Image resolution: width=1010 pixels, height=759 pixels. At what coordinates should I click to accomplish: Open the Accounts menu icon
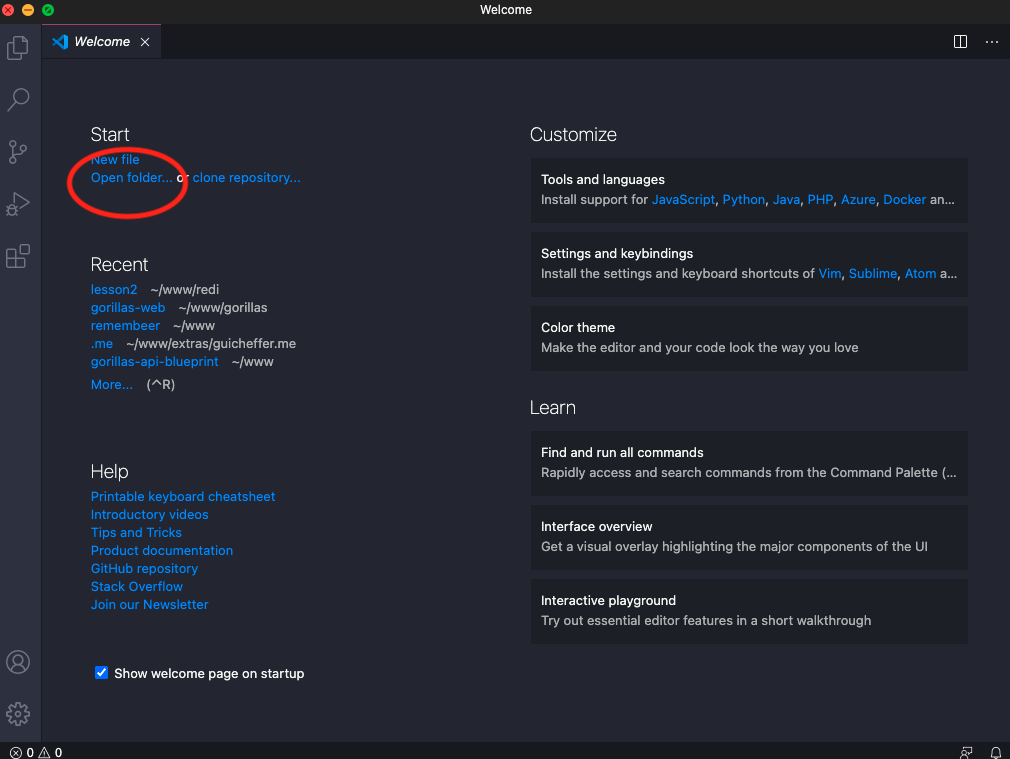(x=18, y=662)
